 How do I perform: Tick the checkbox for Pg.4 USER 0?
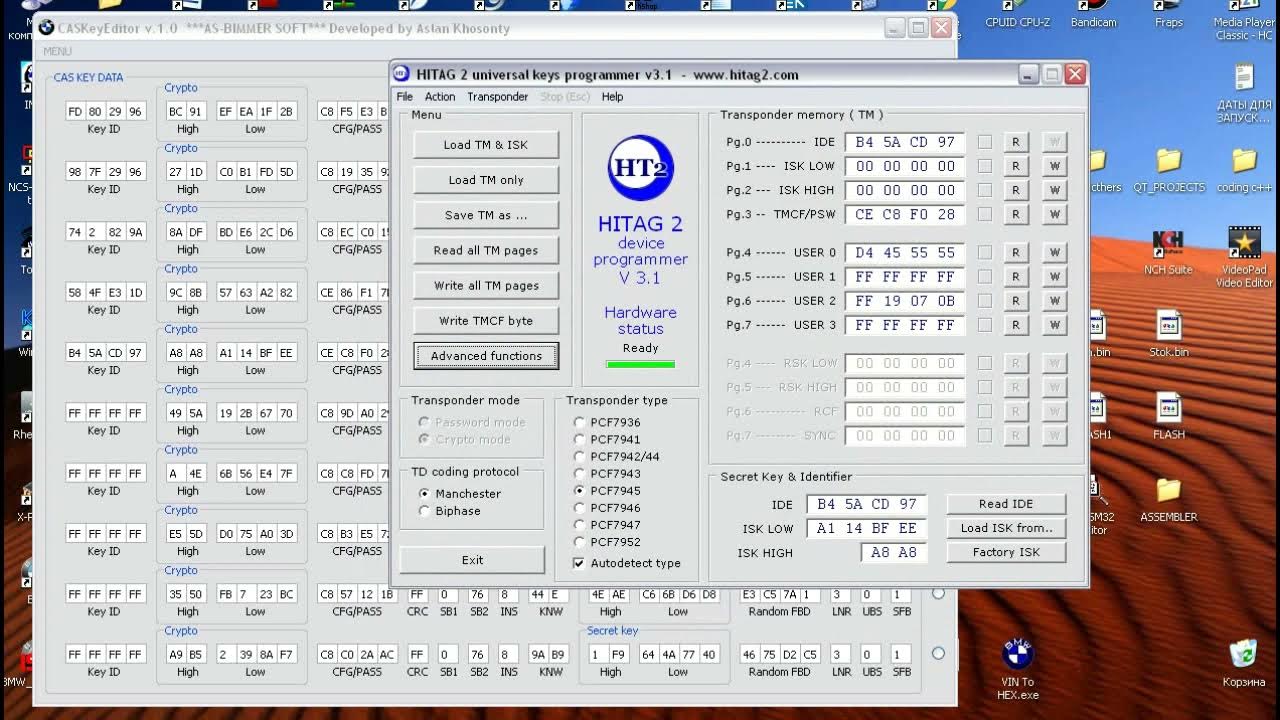985,252
